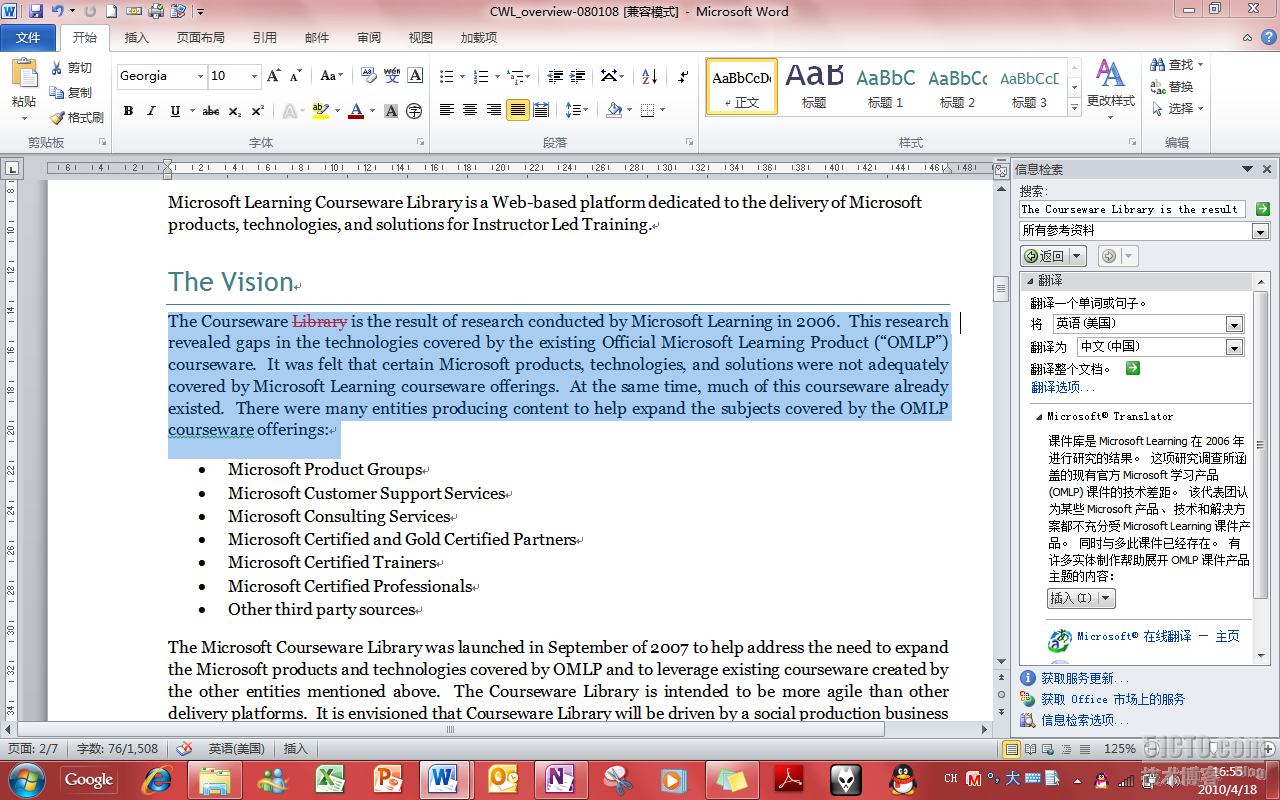This screenshot has width=1280, height=800.
Task: Click the Show/Hide paragraph marks icon
Action: pos(683,76)
